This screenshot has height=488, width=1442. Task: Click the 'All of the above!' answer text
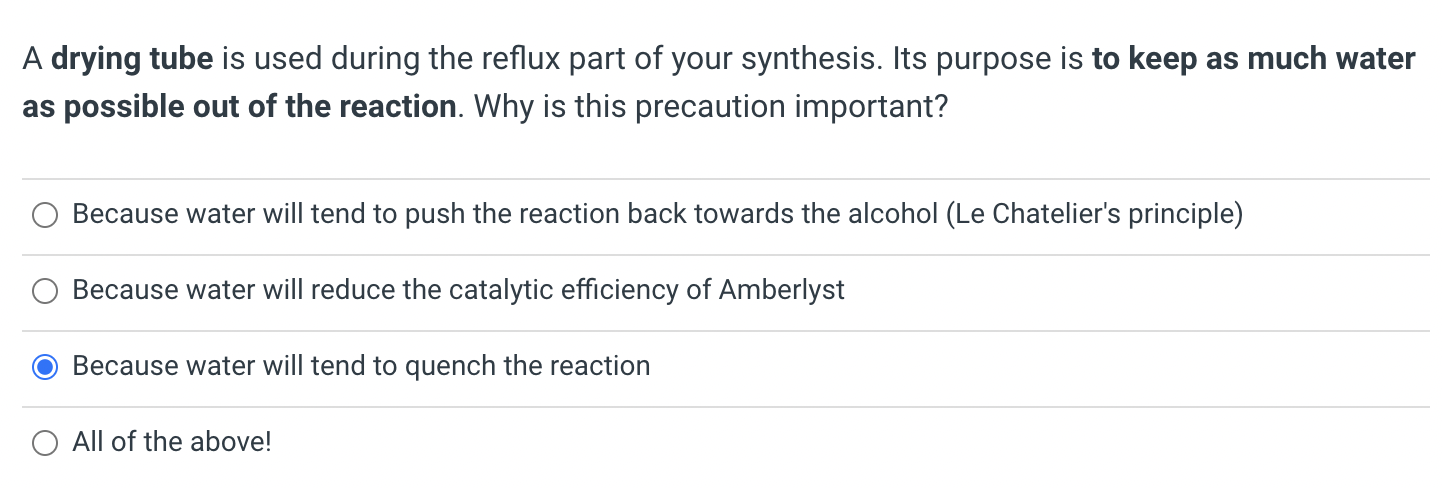(x=172, y=442)
